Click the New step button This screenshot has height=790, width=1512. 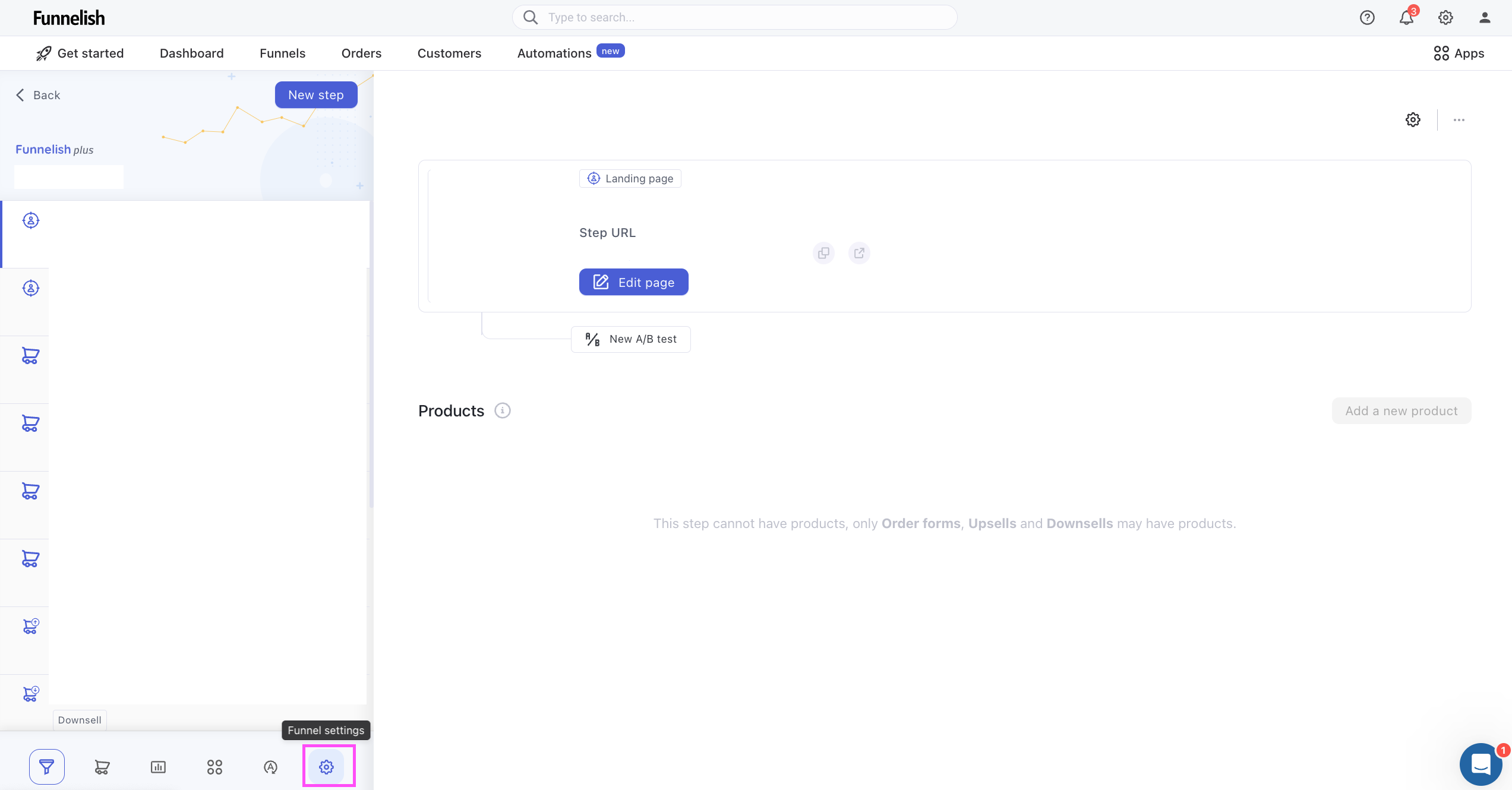click(315, 95)
